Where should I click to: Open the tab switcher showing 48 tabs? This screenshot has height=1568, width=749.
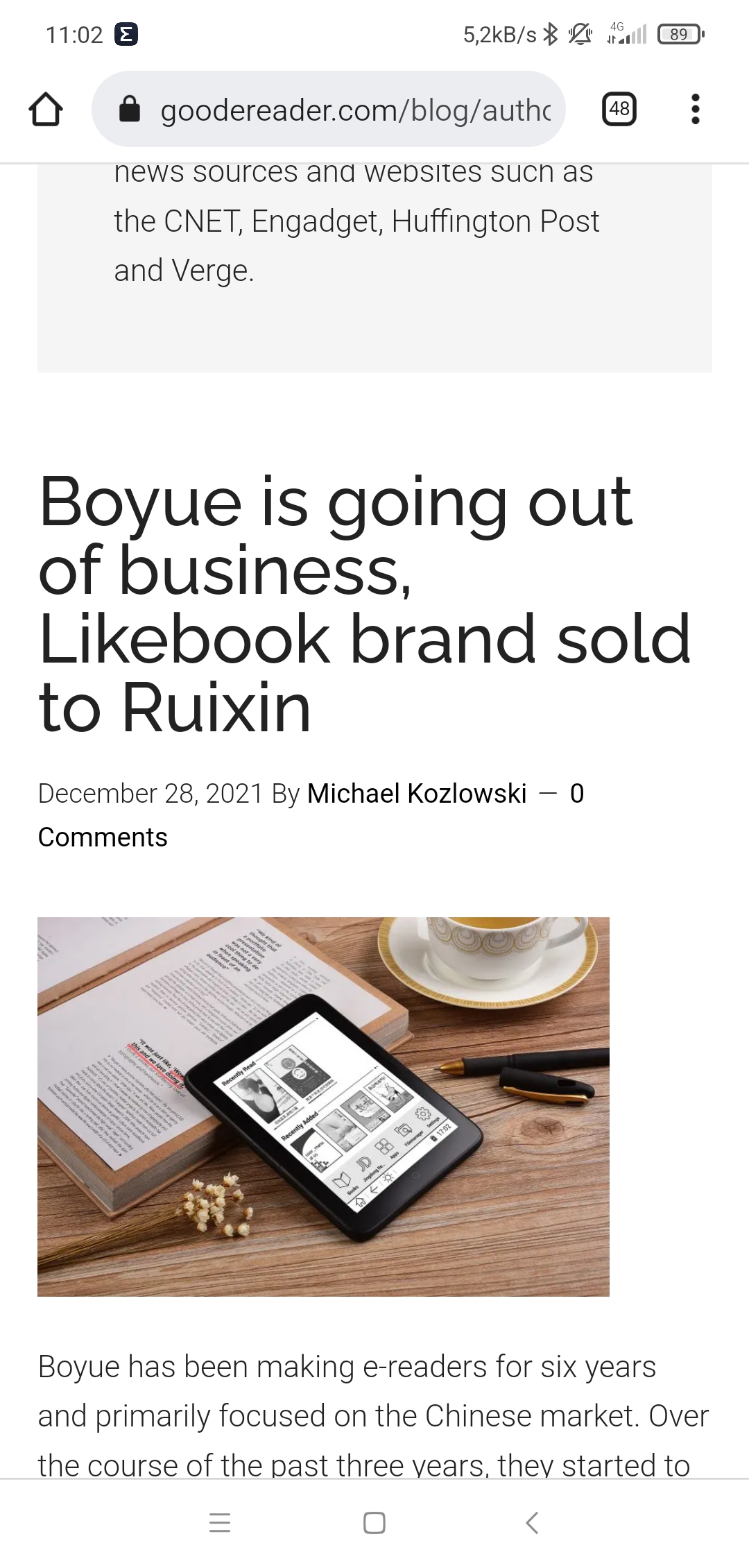[x=619, y=109]
